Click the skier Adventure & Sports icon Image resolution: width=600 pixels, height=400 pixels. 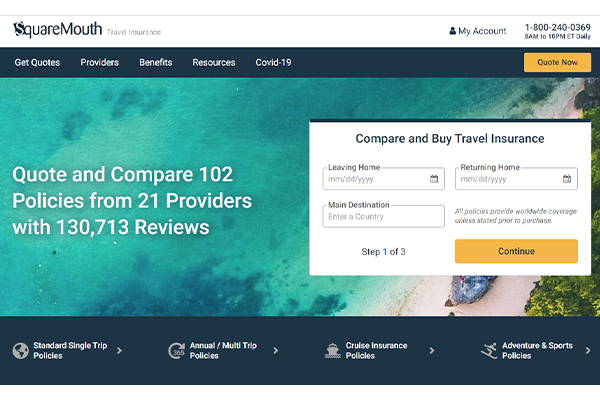tap(489, 350)
